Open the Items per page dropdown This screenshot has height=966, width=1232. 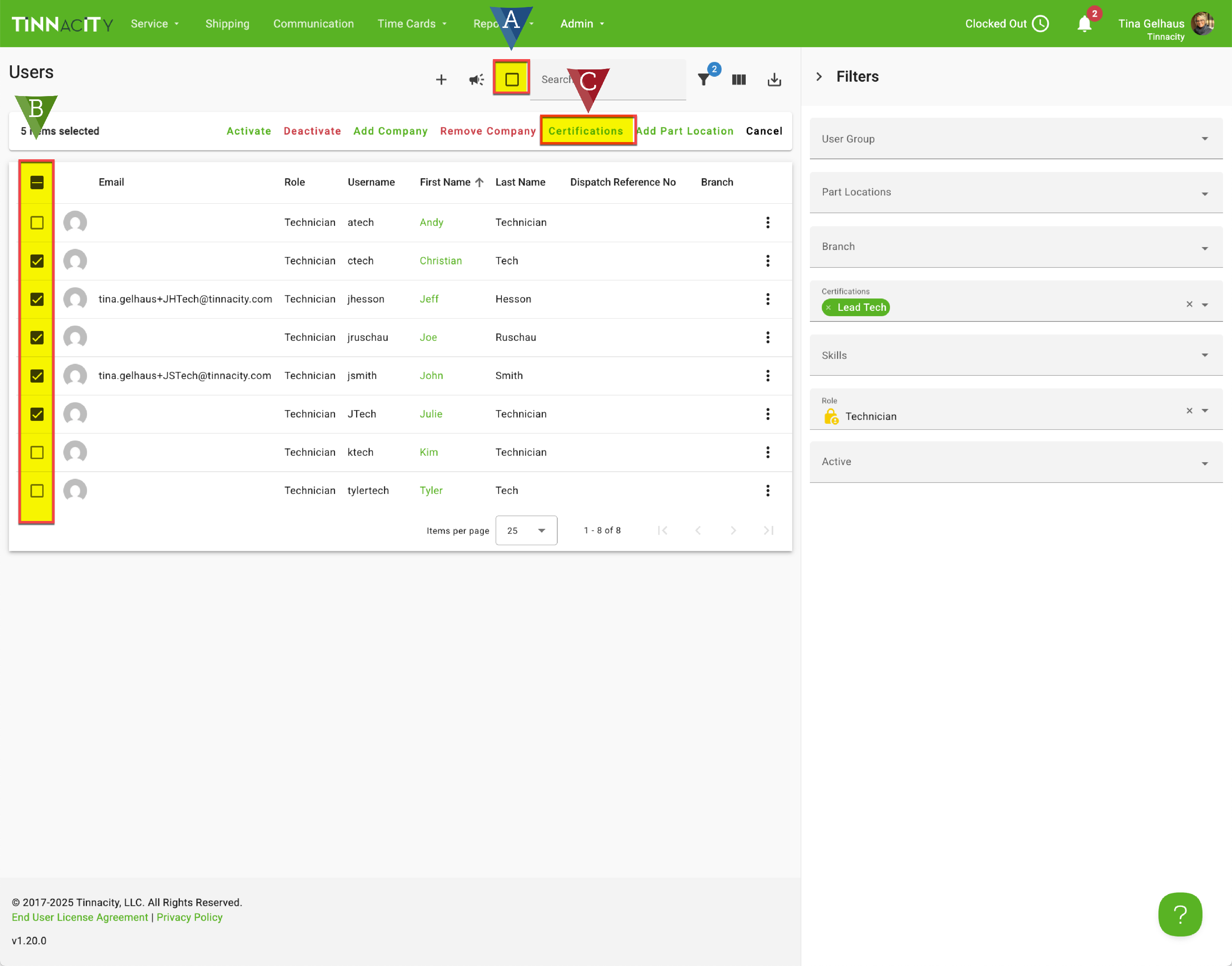(526, 530)
